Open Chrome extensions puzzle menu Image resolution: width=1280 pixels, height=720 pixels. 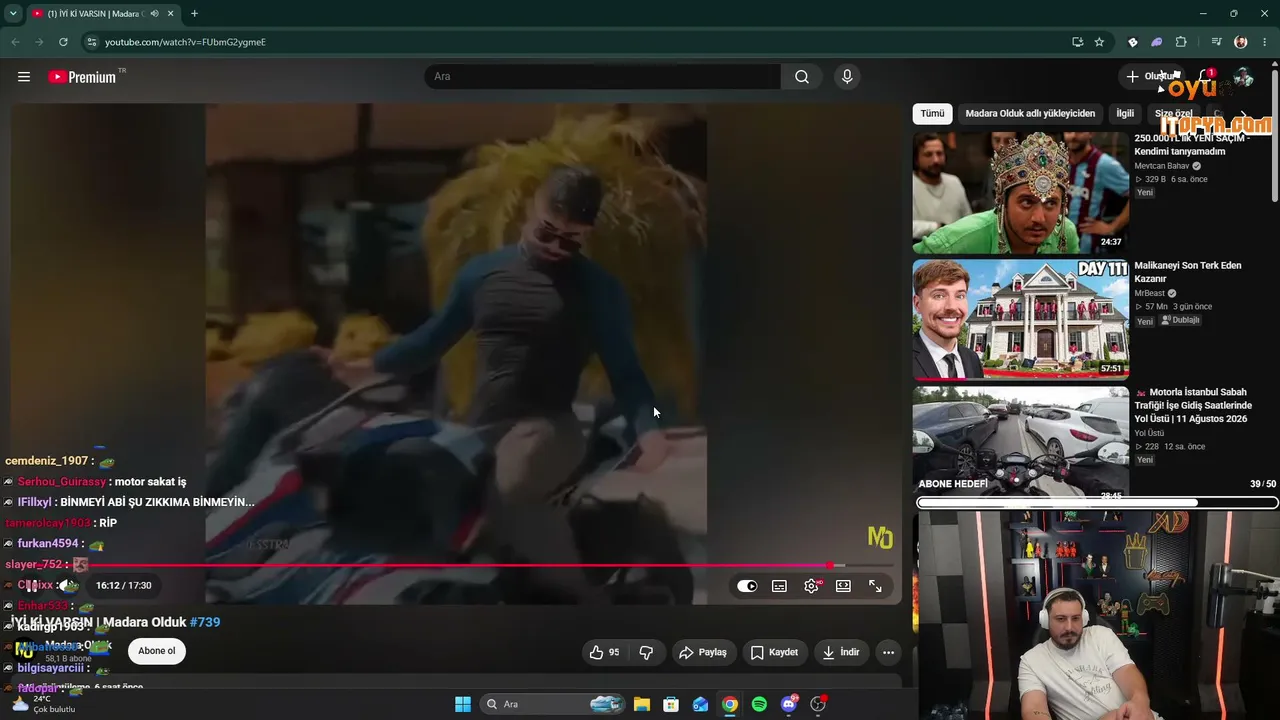1181,42
